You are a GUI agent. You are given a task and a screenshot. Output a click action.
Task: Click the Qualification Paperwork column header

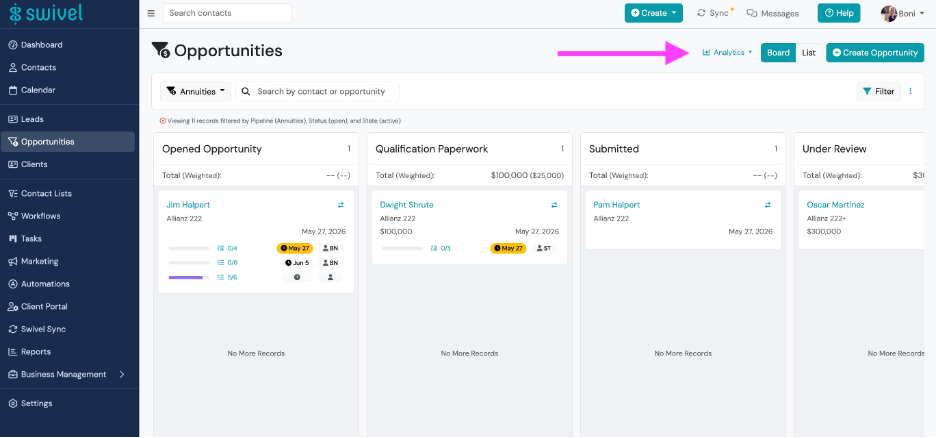[x=432, y=149]
